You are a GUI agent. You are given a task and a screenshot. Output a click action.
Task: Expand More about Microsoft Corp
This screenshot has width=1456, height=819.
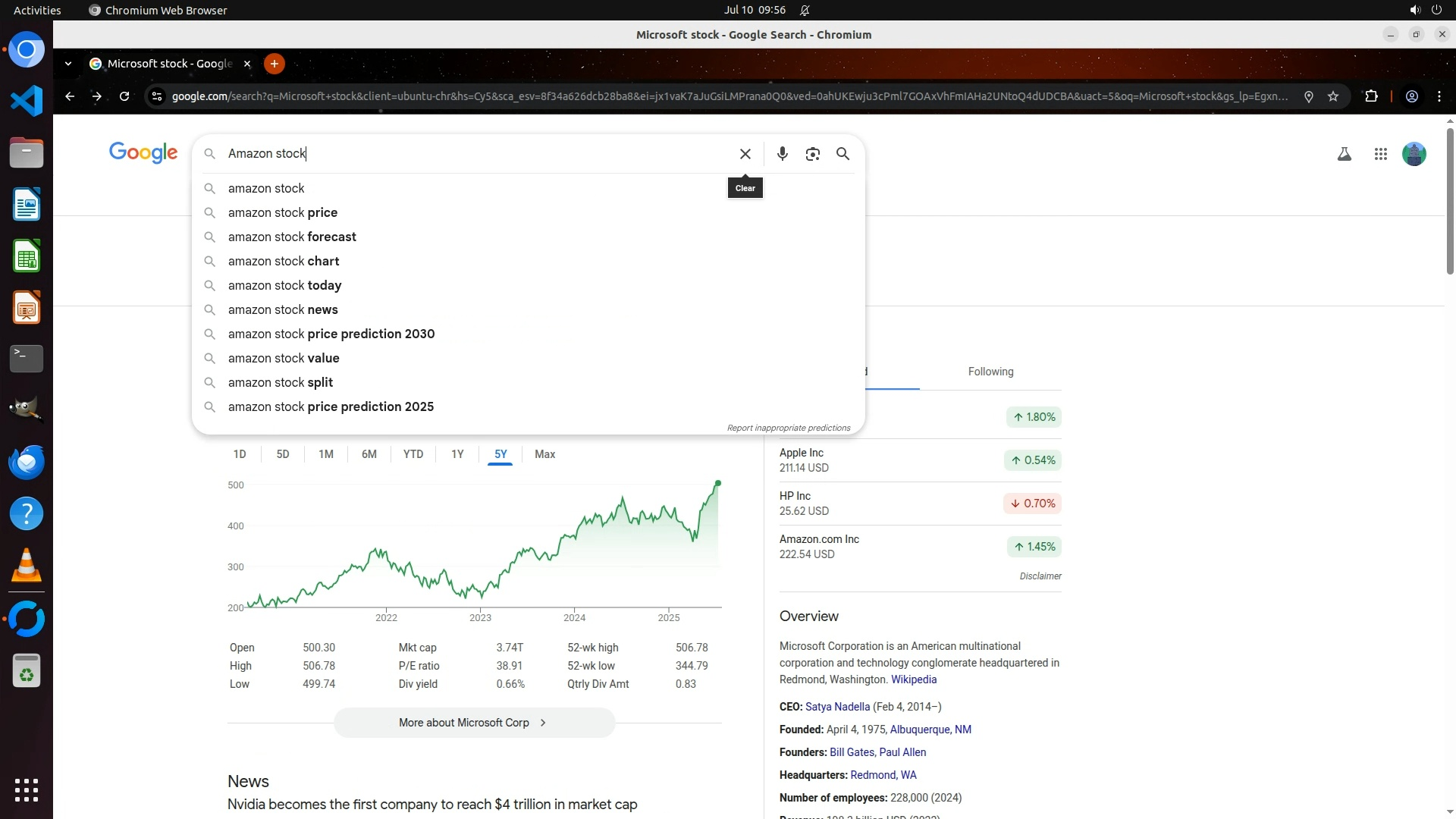pyautogui.click(x=474, y=723)
